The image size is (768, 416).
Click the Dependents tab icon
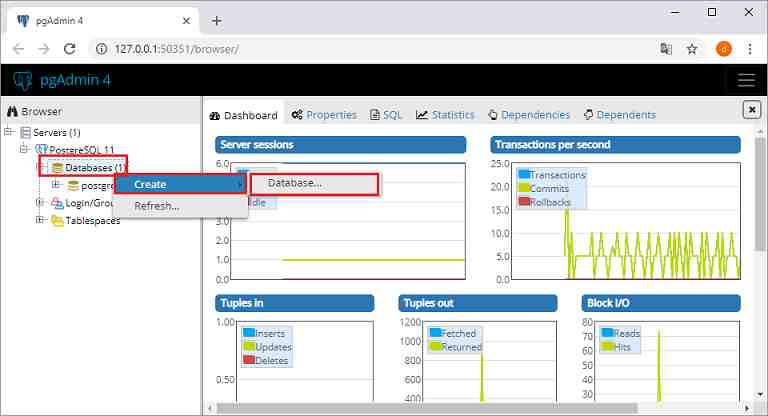[x=588, y=115]
